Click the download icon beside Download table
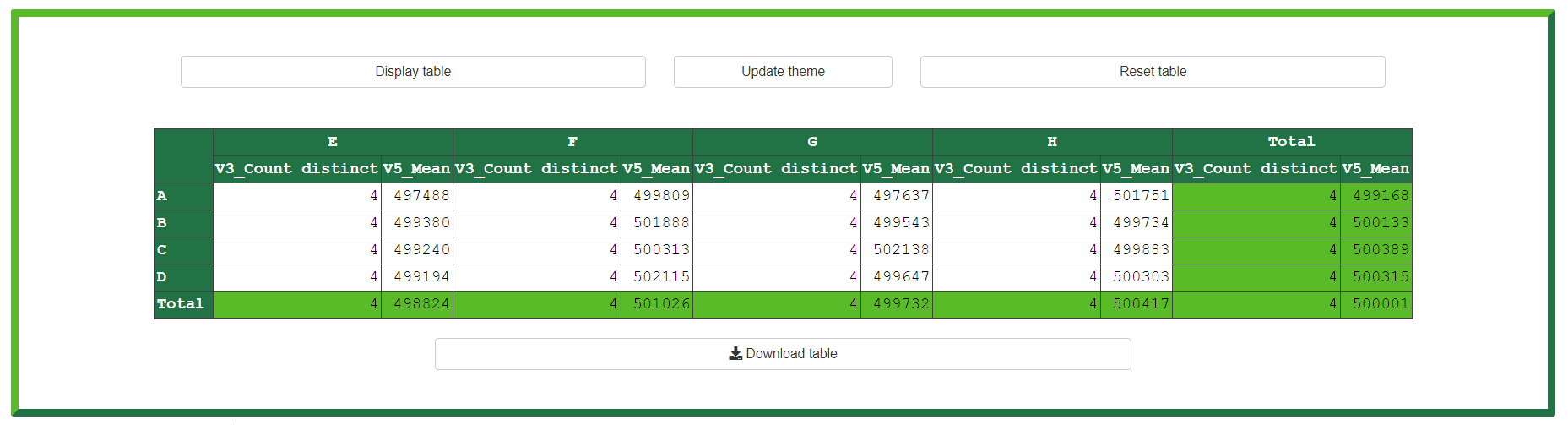 point(735,353)
